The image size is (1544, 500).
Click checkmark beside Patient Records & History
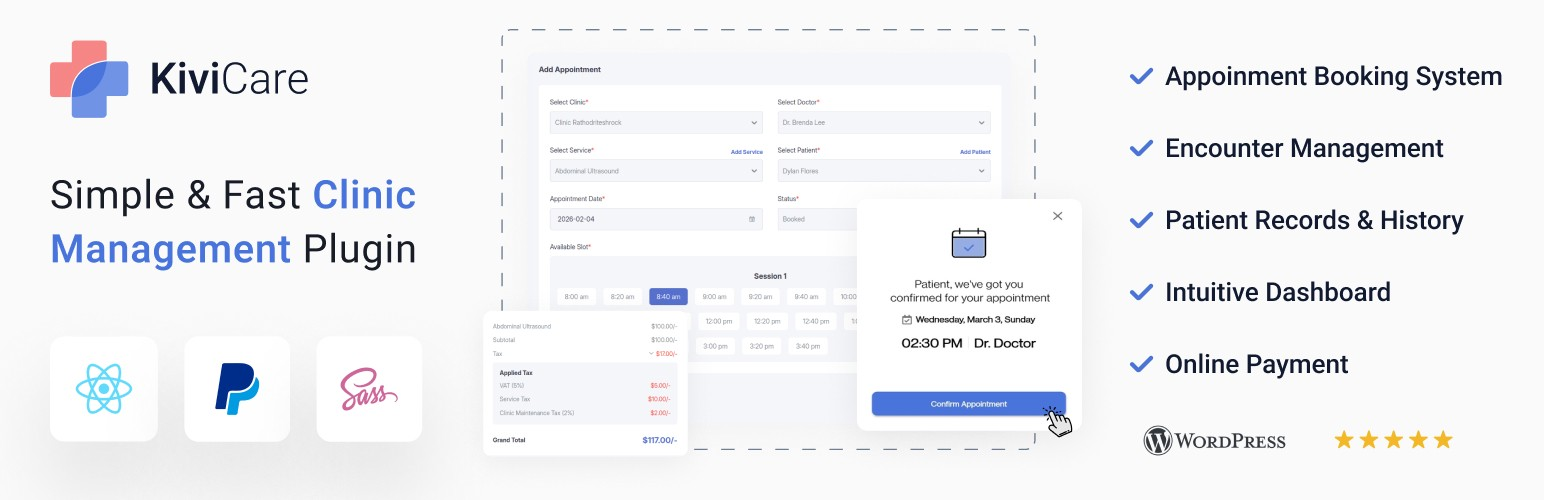pos(1140,220)
